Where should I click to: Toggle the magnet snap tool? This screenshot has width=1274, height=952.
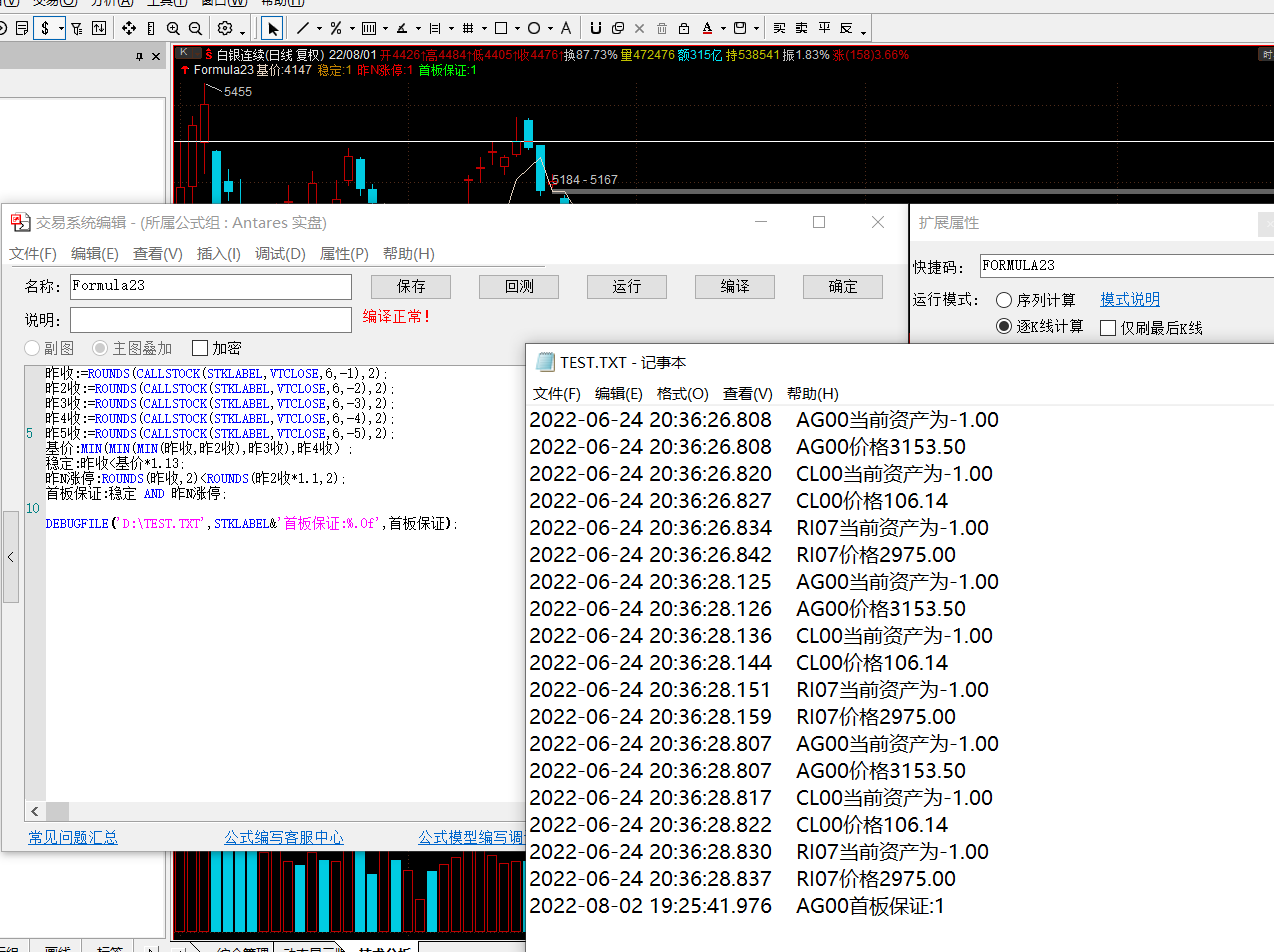(597, 29)
